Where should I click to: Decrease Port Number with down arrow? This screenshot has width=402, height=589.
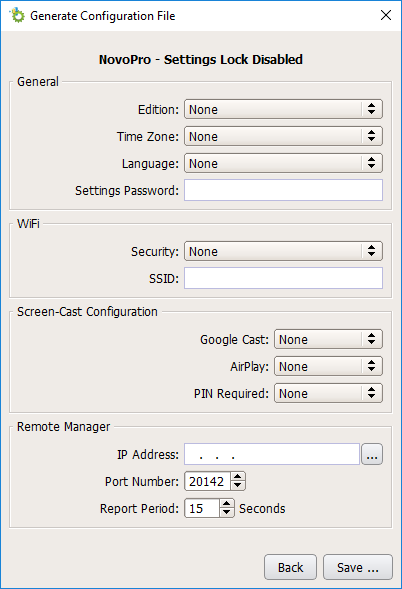(x=237, y=486)
